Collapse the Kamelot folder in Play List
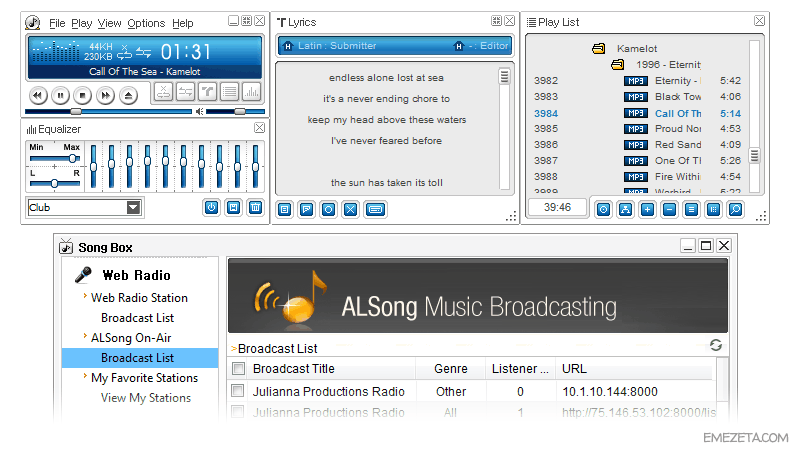Viewport: 800px width, 450px height. [598, 48]
